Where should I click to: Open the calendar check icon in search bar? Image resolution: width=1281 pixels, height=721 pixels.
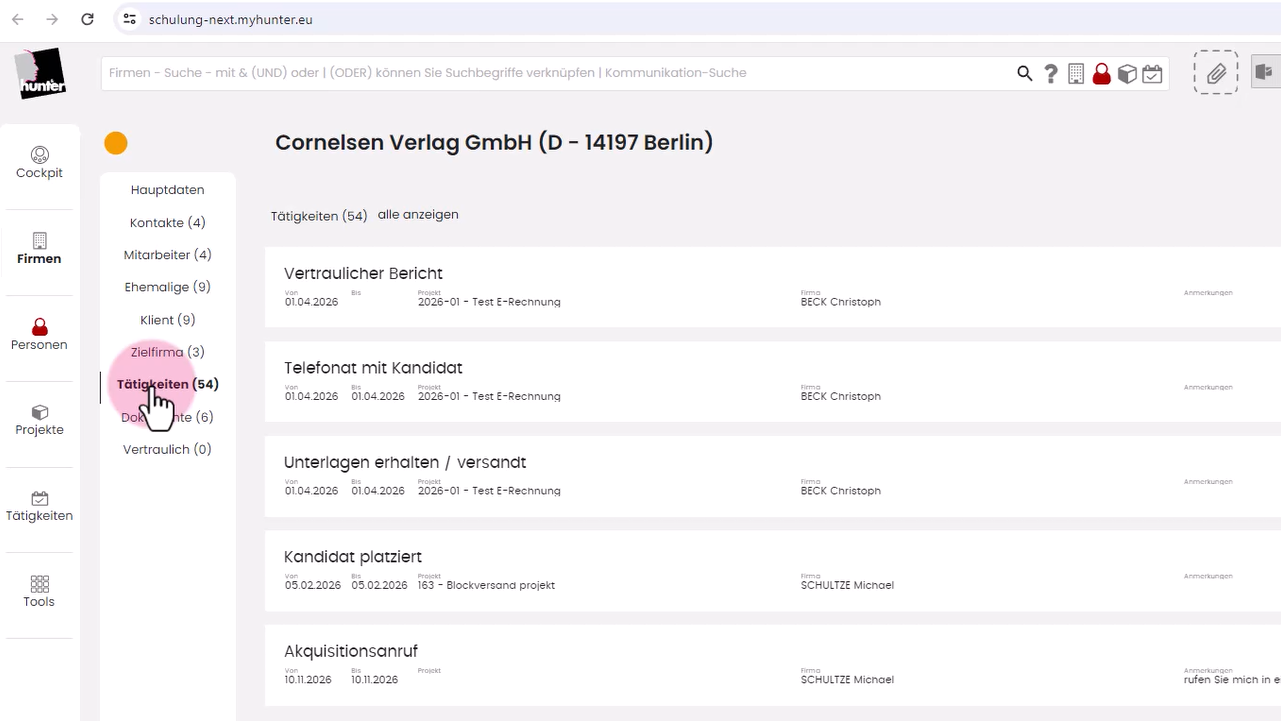click(x=1152, y=74)
